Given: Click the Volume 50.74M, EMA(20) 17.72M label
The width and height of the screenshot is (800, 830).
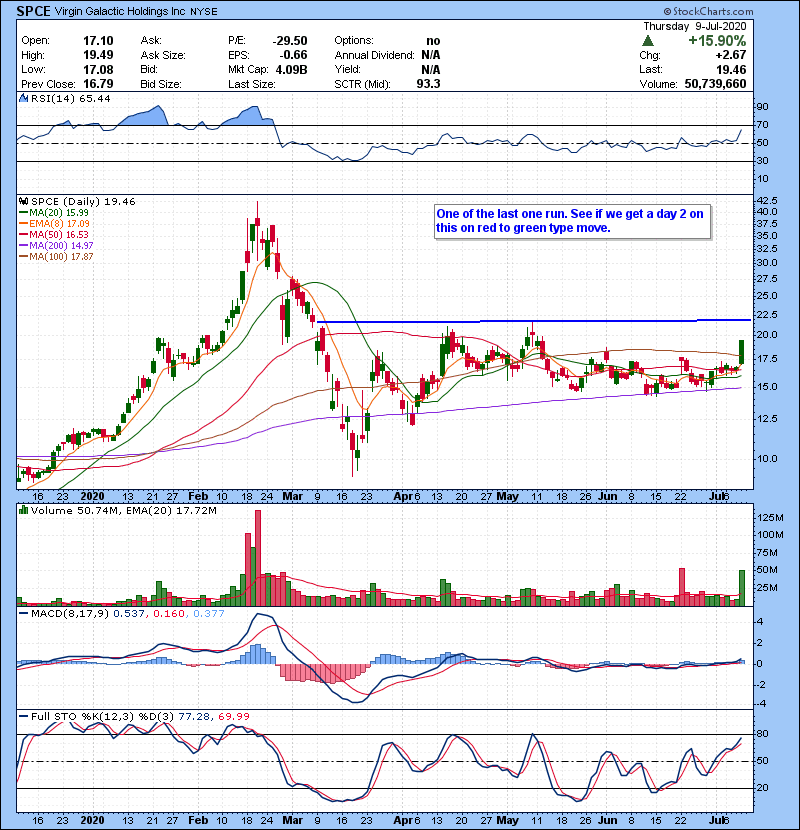Looking at the screenshot, I should (x=123, y=511).
